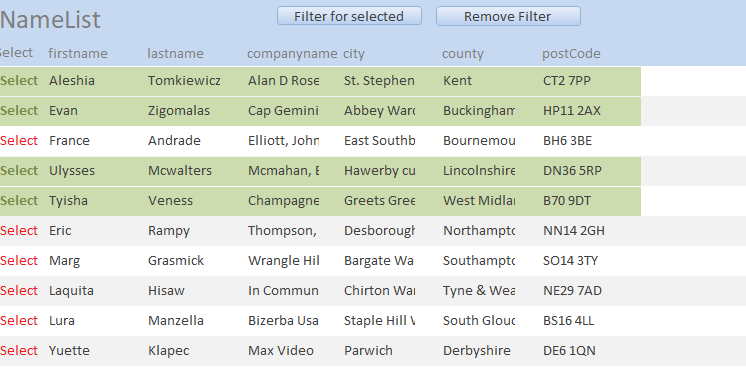Image resolution: width=746 pixels, height=368 pixels.
Task: Toggle Select link for Evan Zigomalas
Action: pyautogui.click(x=19, y=111)
